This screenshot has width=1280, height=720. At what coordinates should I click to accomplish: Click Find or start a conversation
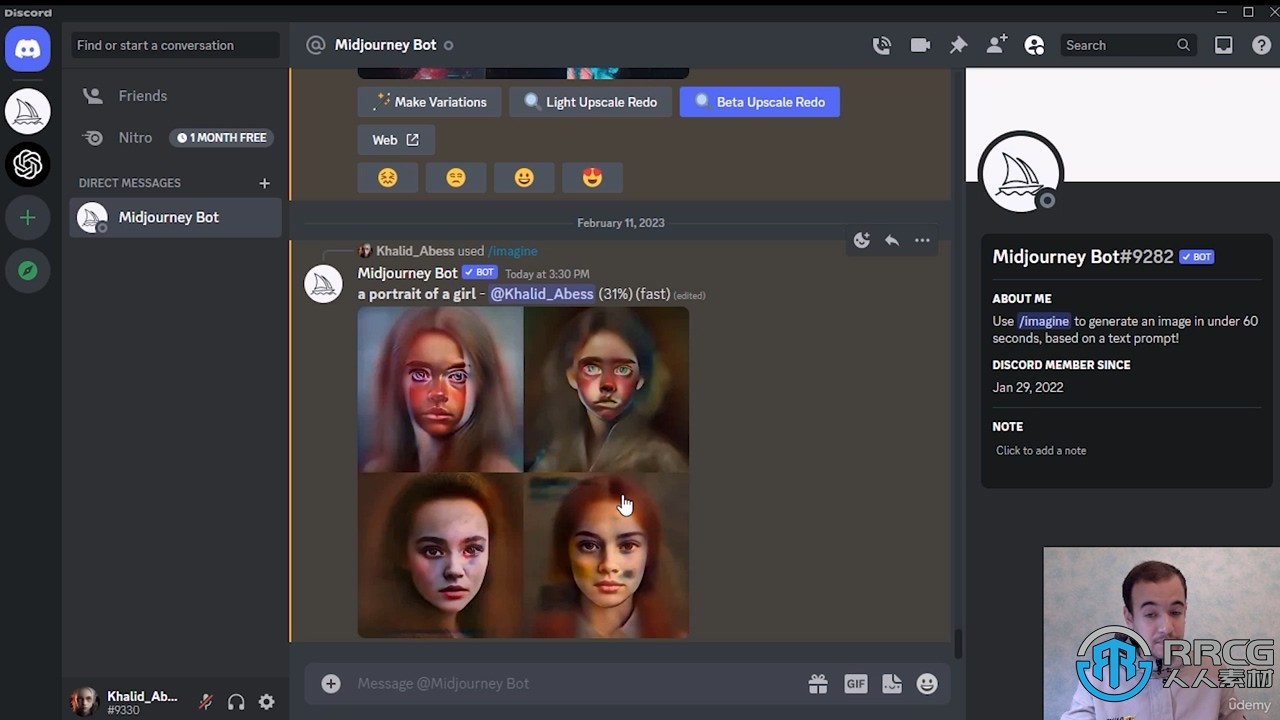click(176, 45)
